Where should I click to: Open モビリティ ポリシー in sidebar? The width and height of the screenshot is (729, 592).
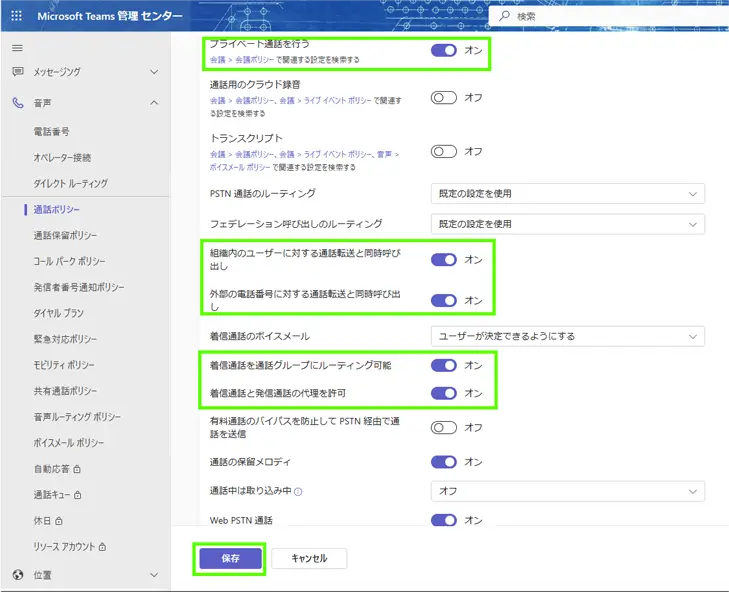(x=64, y=365)
